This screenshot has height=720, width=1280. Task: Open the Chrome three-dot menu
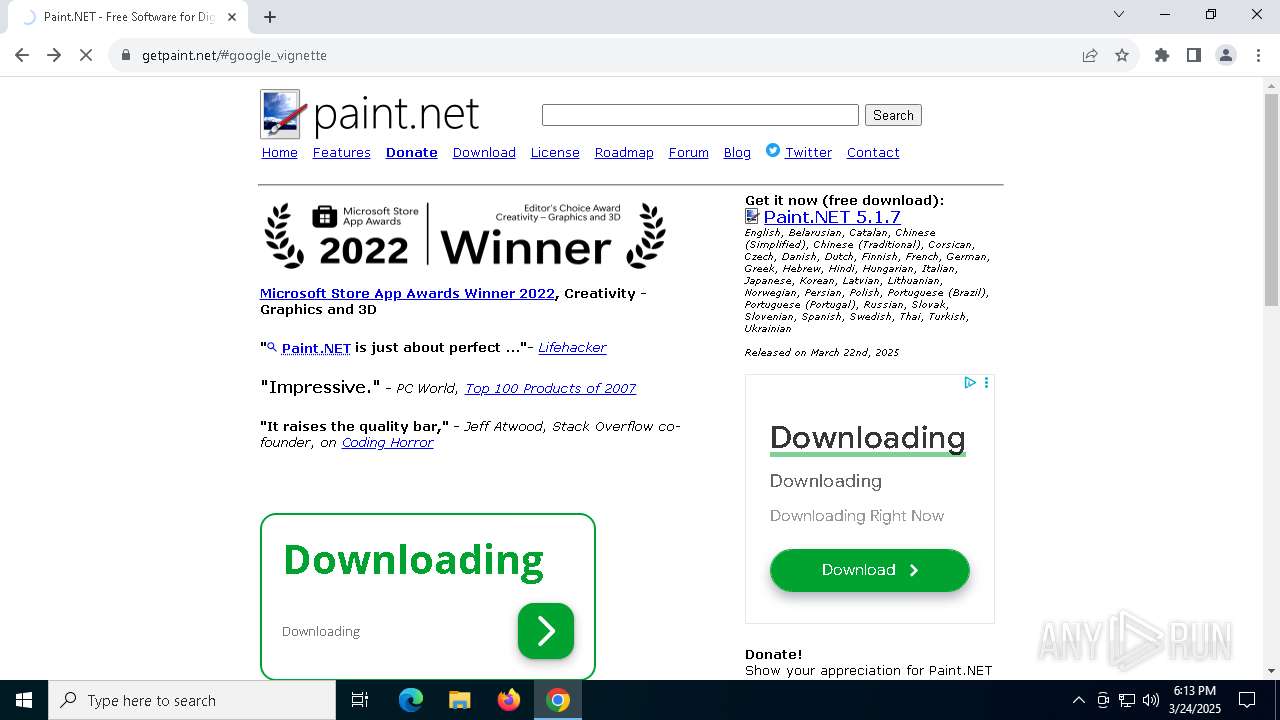[1258, 55]
